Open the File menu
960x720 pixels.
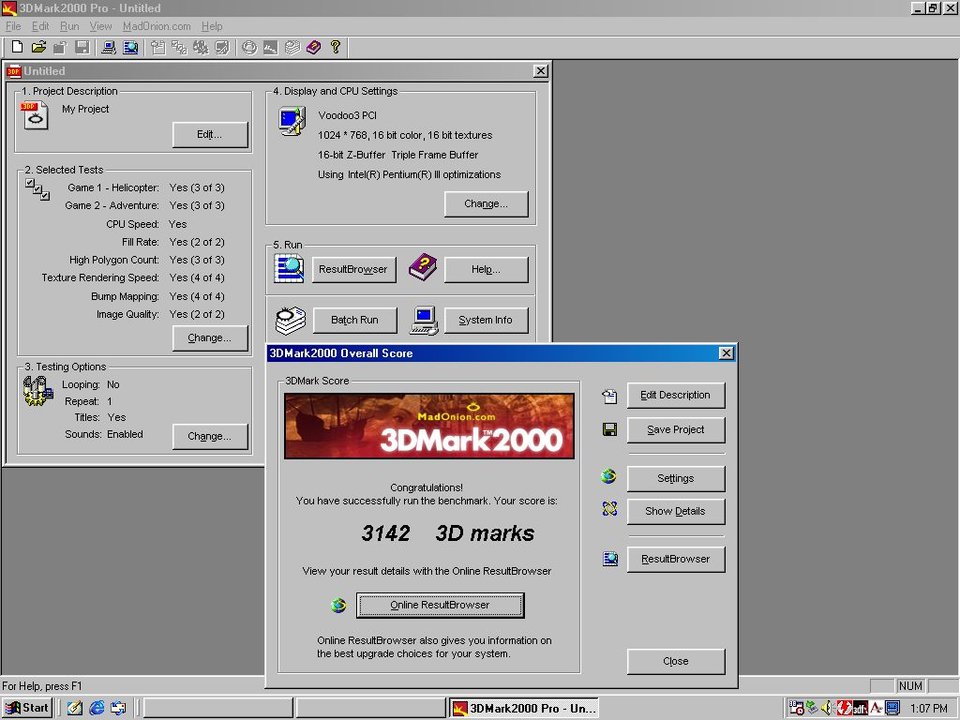click(x=13, y=26)
